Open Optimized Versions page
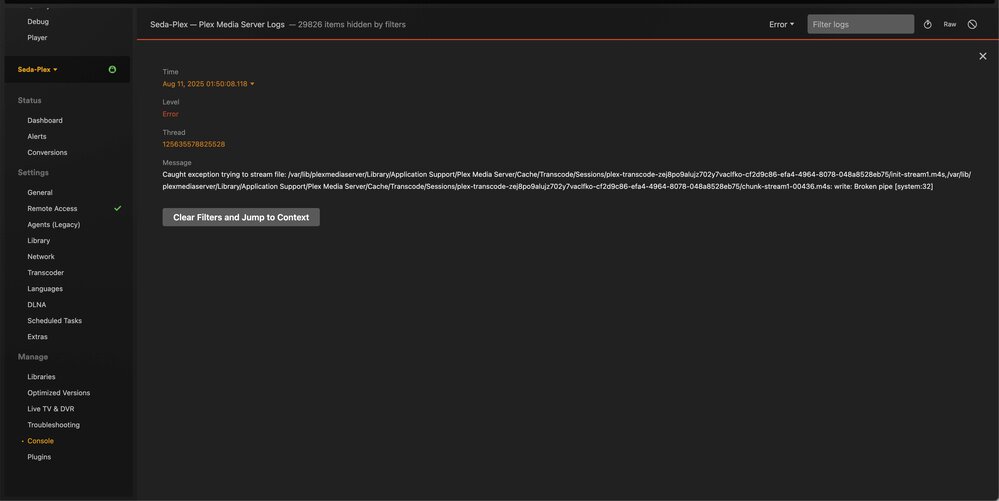 pos(59,393)
